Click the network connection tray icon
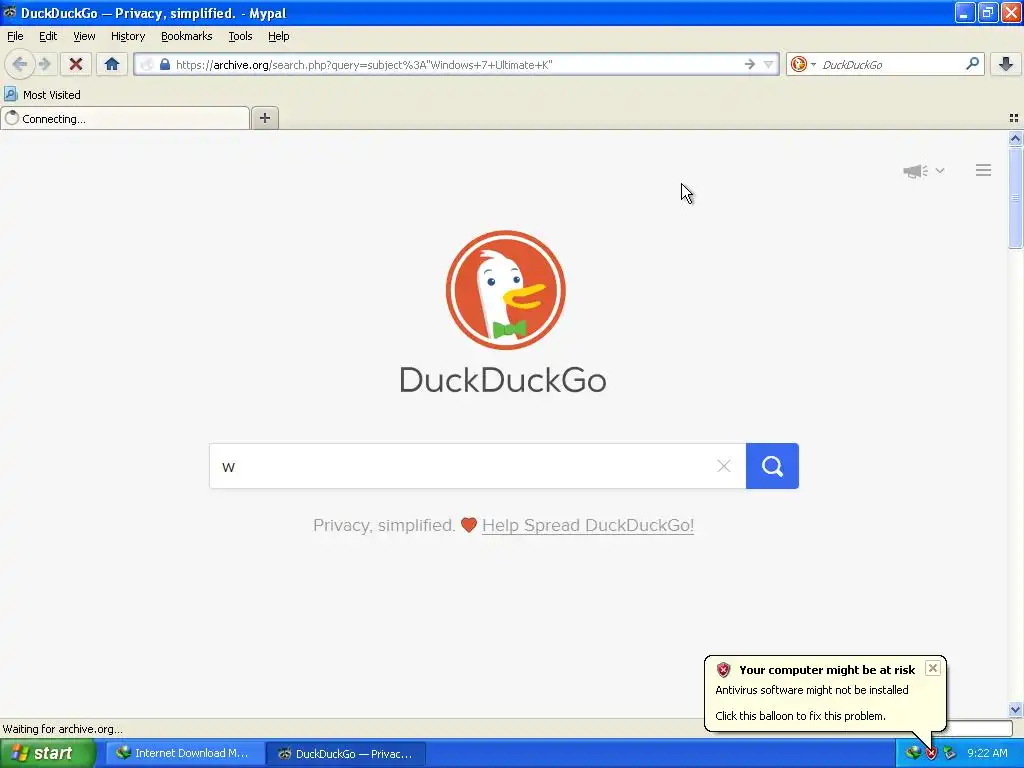This screenshot has height=768, width=1024. tap(950, 754)
